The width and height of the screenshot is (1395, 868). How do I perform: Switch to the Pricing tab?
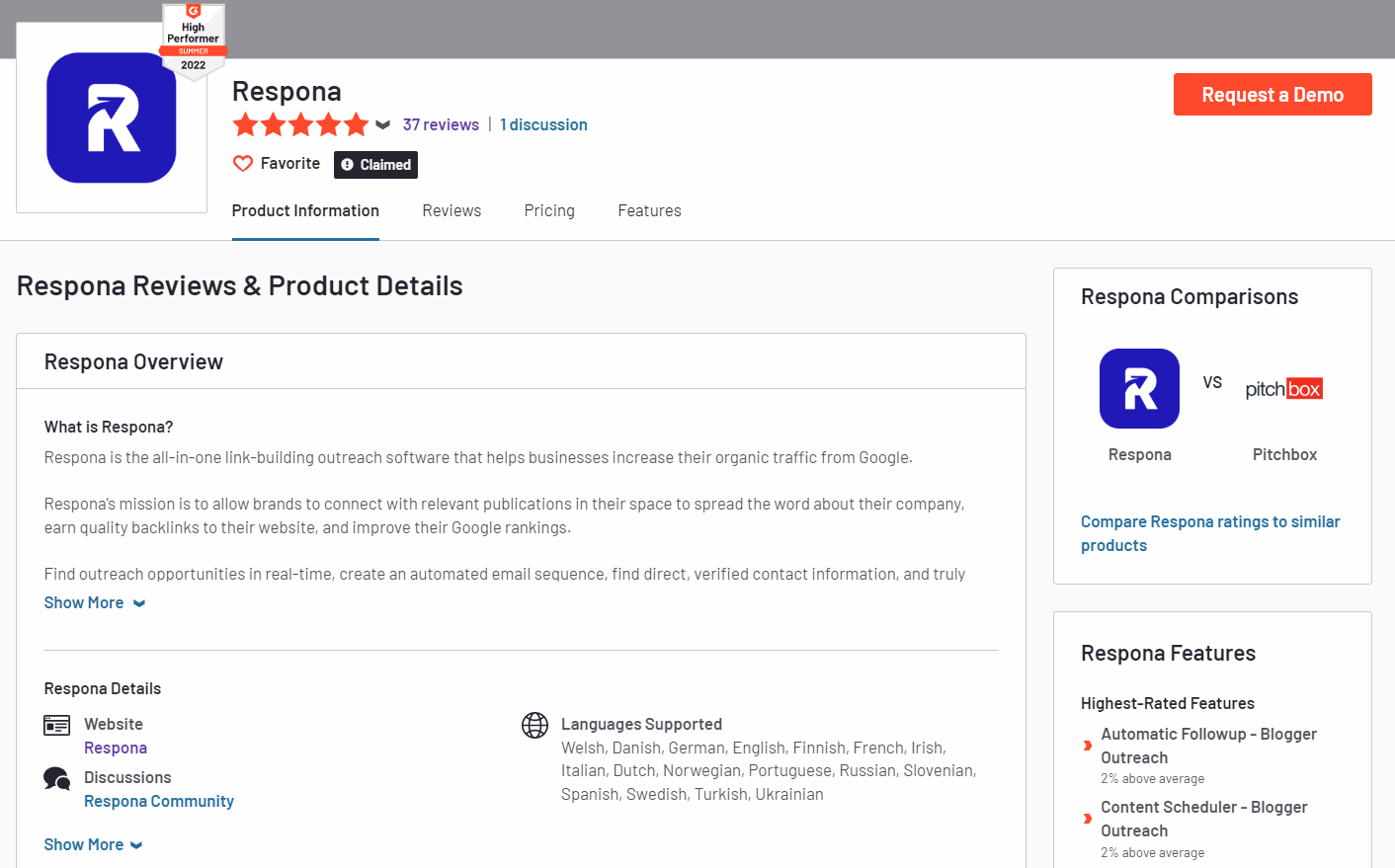pyautogui.click(x=549, y=211)
